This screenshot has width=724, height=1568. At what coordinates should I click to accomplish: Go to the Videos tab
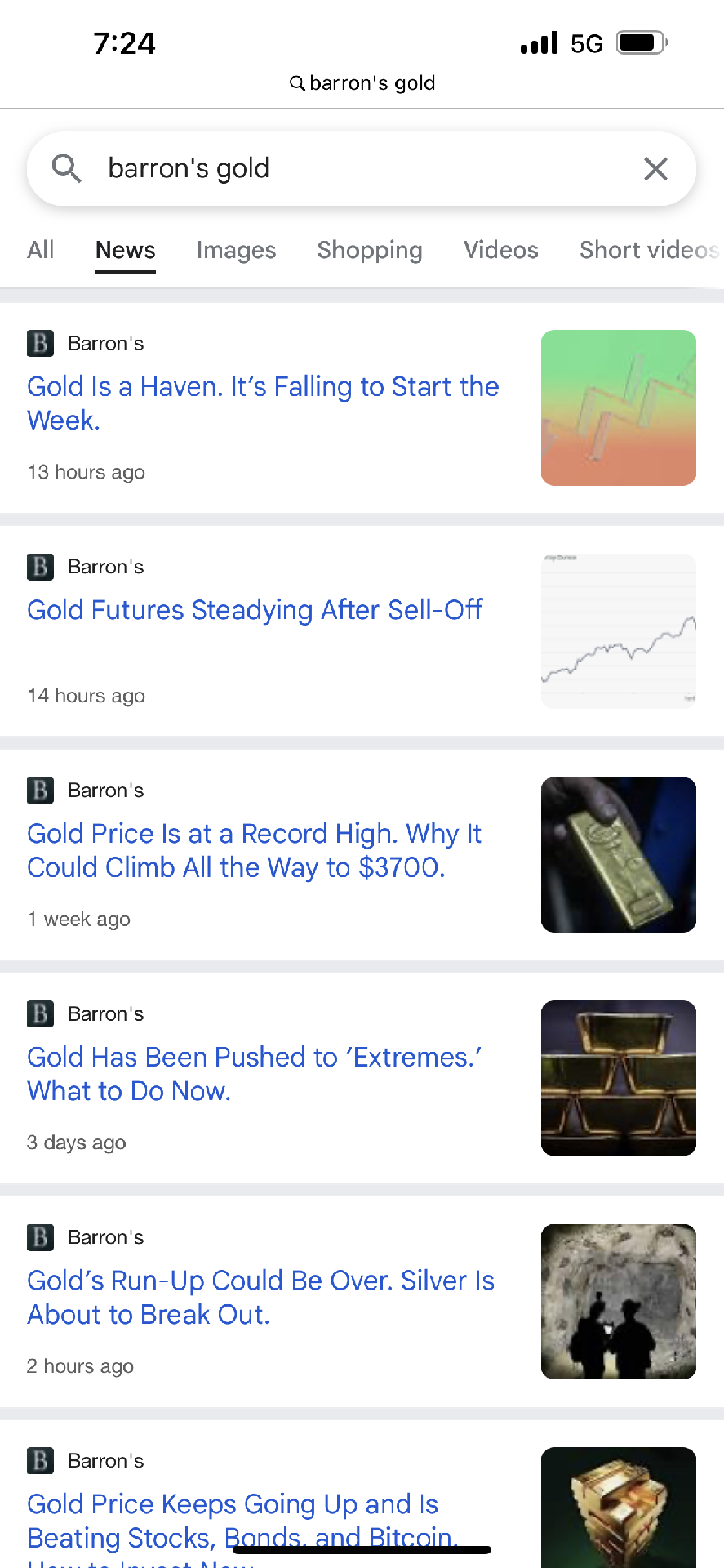point(501,250)
